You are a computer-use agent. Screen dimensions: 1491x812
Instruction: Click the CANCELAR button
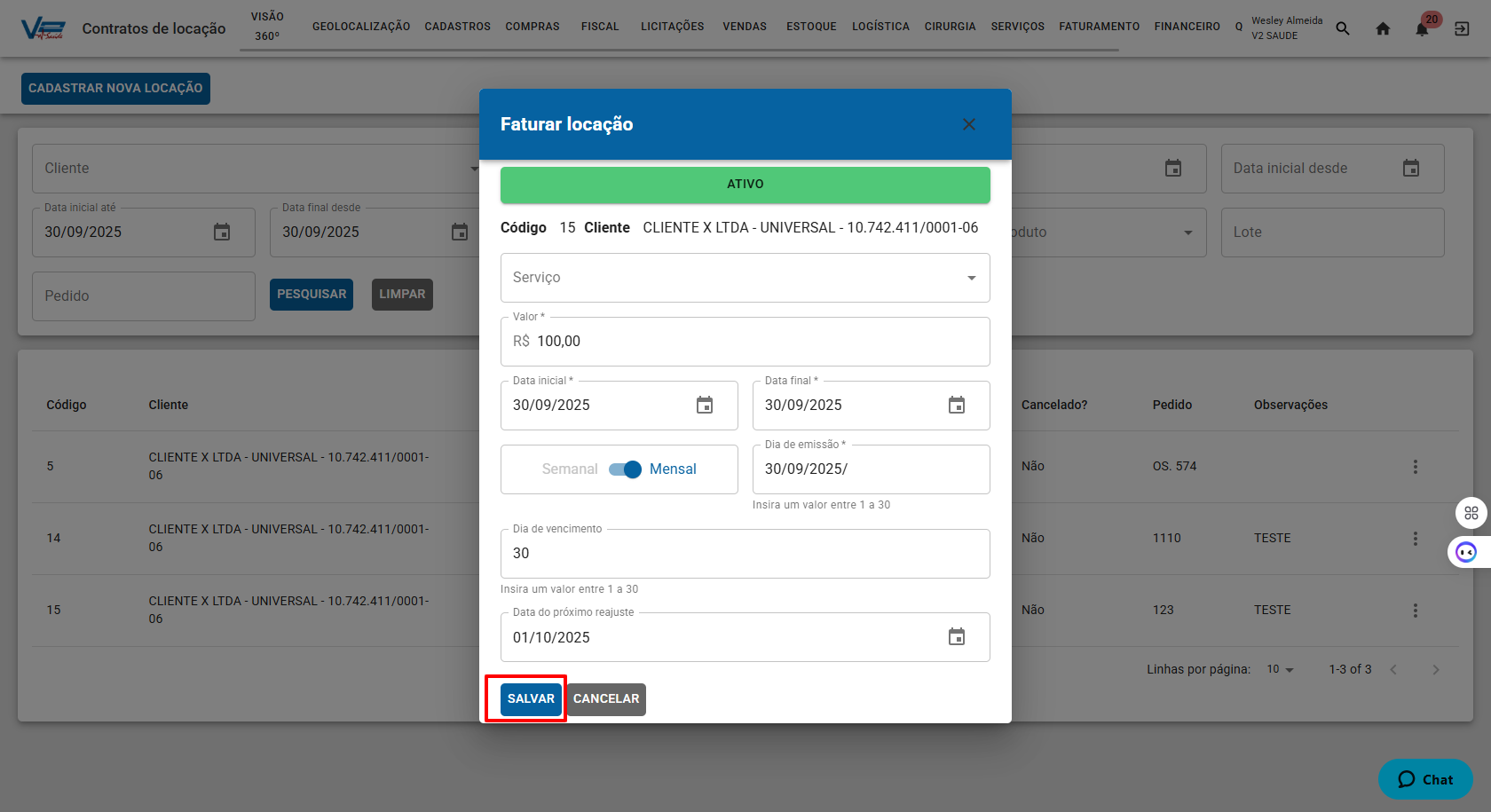click(x=606, y=699)
